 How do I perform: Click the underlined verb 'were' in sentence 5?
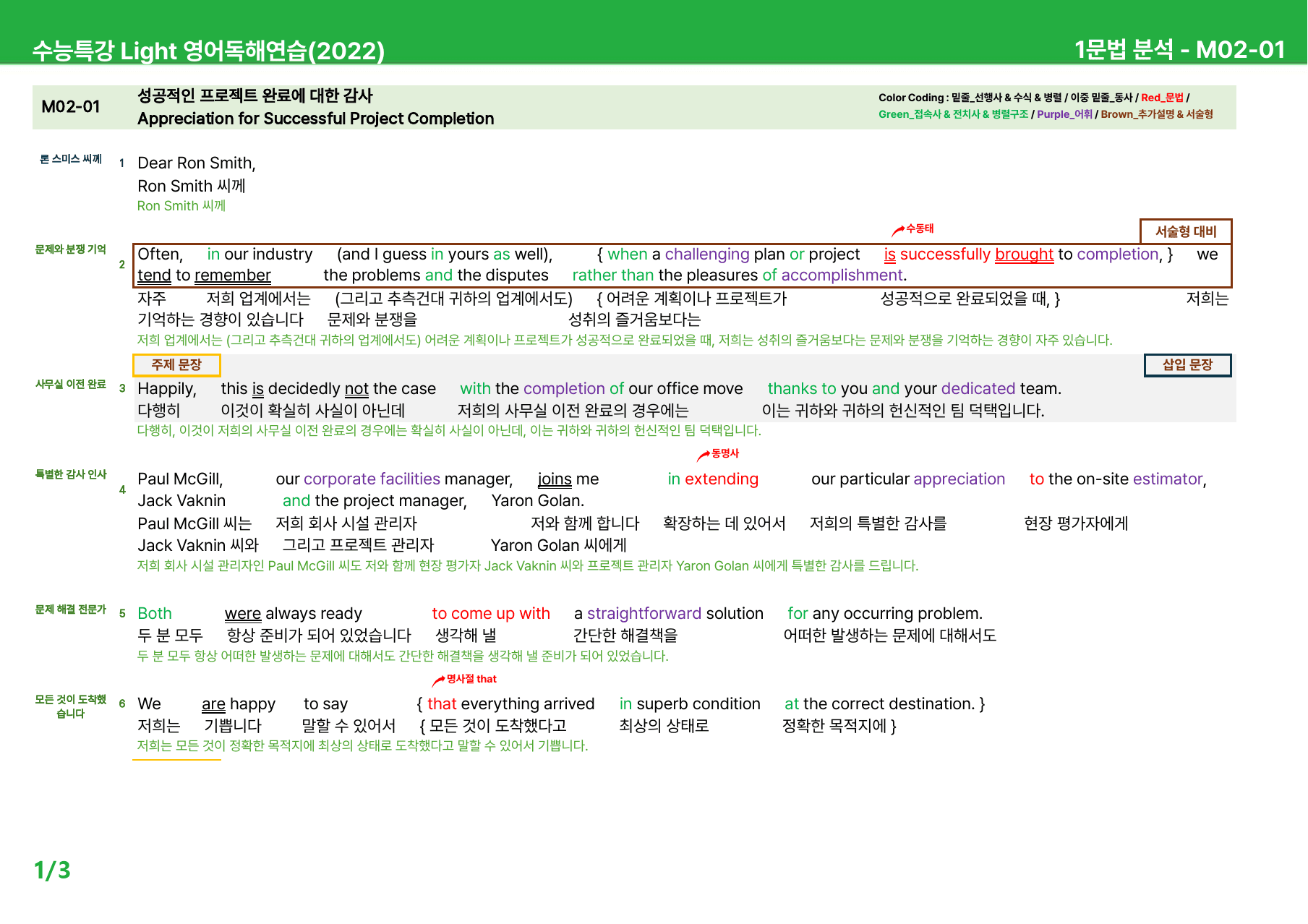243,614
